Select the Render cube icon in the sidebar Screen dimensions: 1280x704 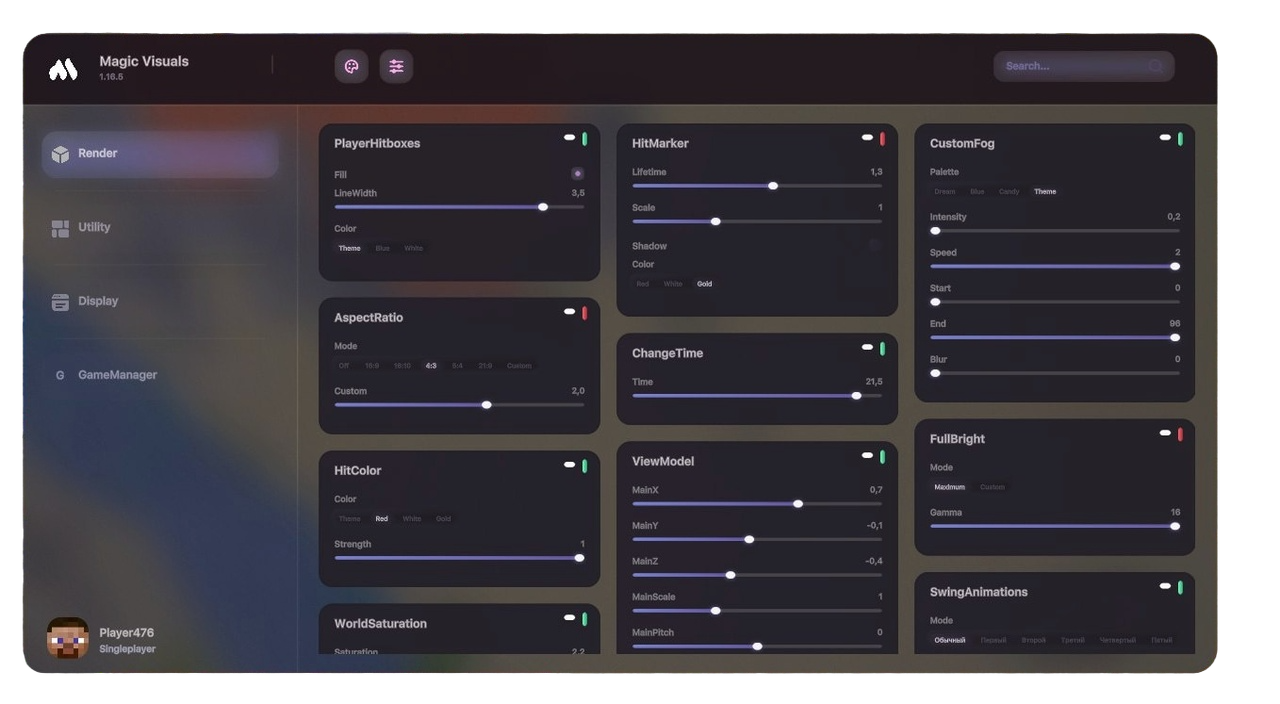[62, 153]
